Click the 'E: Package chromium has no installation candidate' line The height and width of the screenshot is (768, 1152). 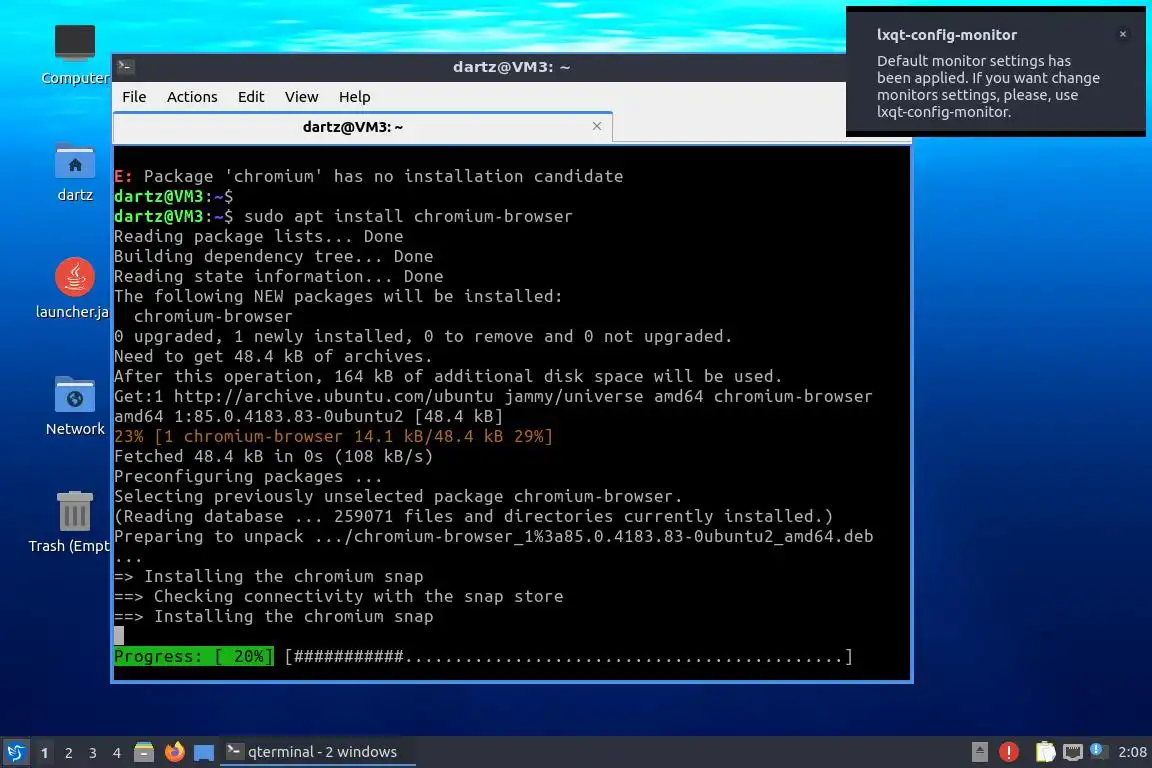point(369,176)
